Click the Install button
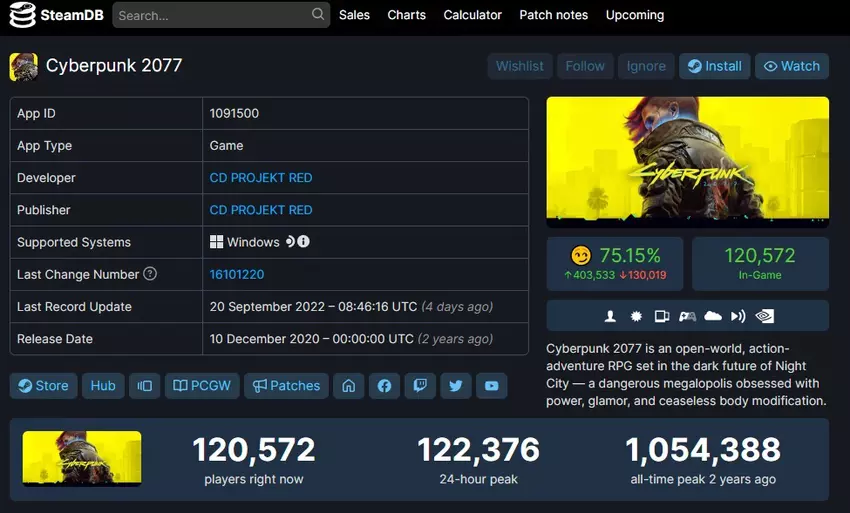This screenshot has height=513, width=850. 714,66
